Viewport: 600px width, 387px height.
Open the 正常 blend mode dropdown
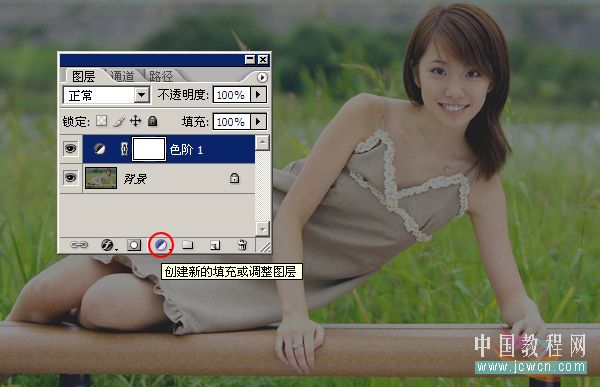pos(106,95)
